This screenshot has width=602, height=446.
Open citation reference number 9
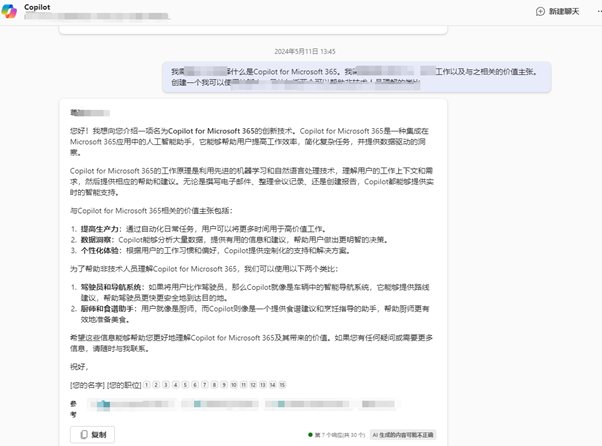pos(224,385)
